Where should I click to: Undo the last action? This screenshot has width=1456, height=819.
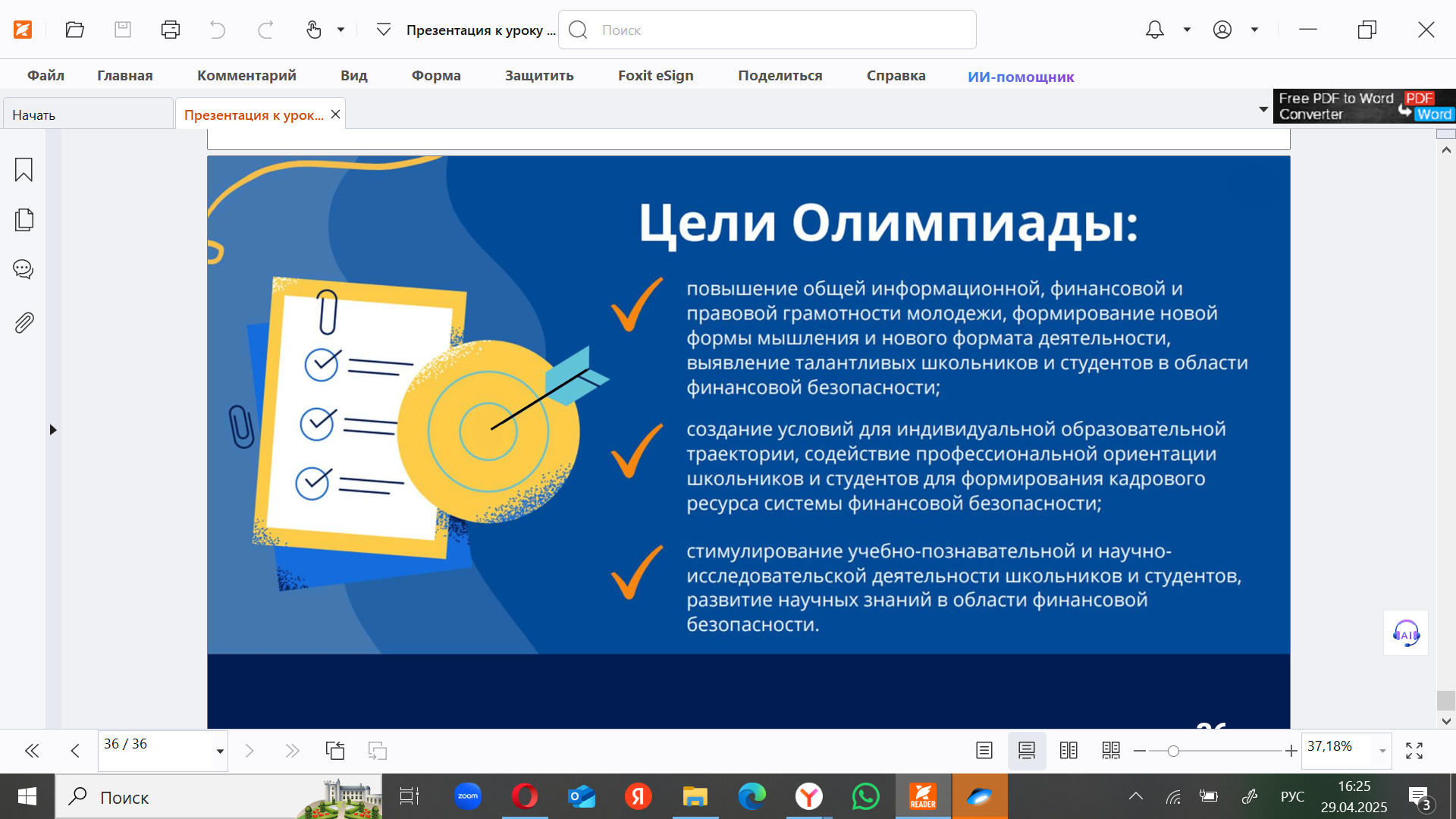point(218,30)
